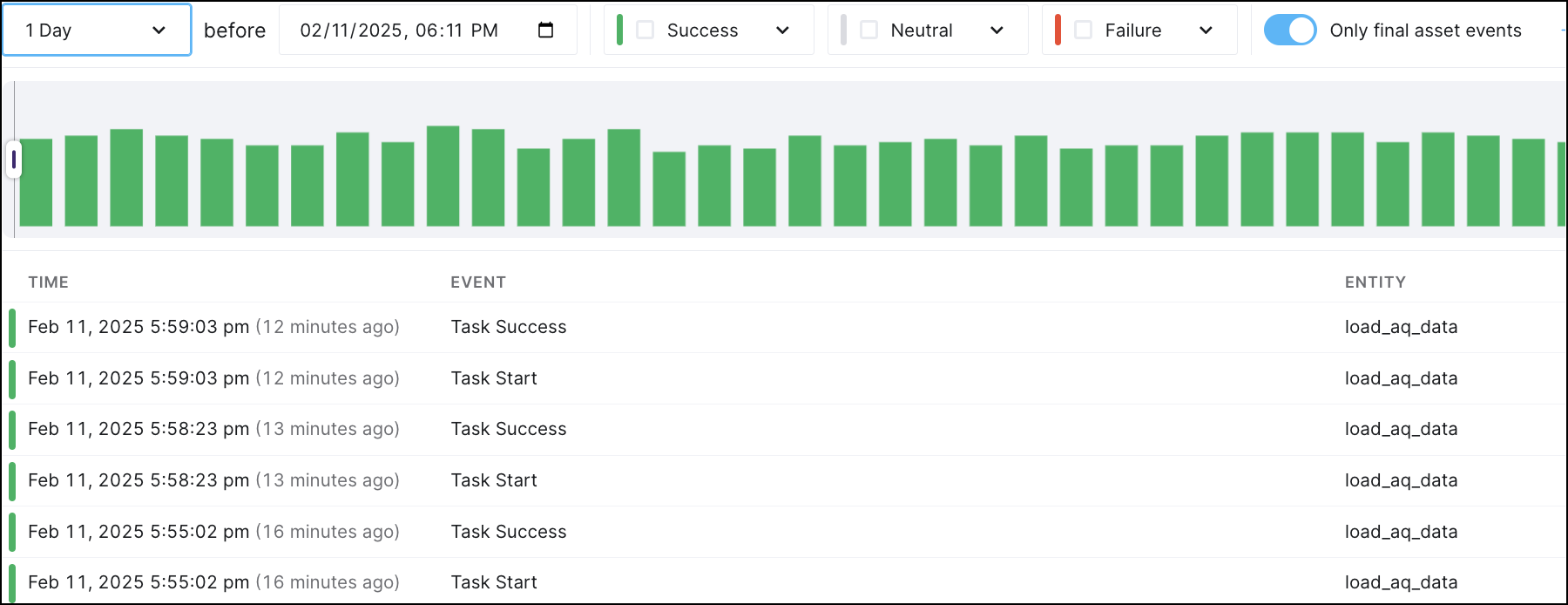1568x605 pixels.
Task: Open the 1 Day time range dropdown
Action: tap(96, 29)
